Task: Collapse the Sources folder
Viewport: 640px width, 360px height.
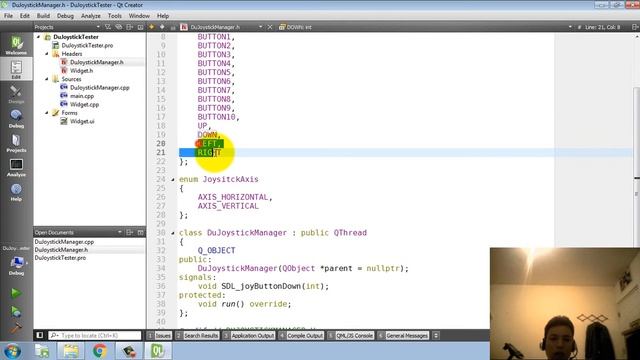Action: click(x=47, y=79)
